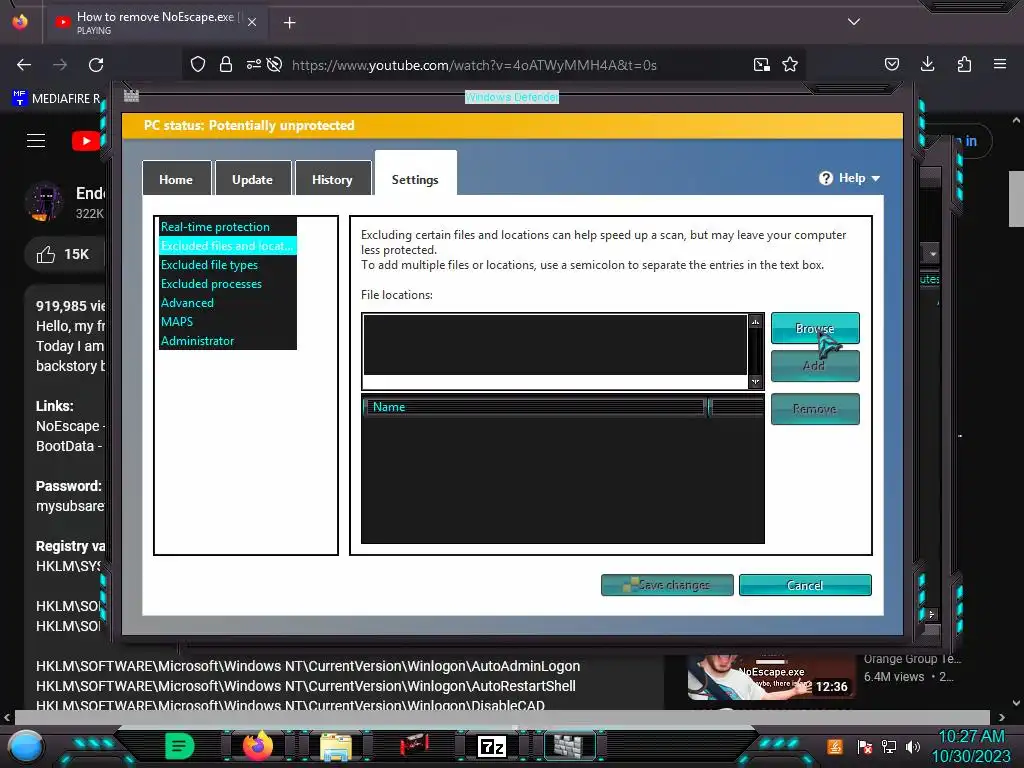Click the Name column header
The height and width of the screenshot is (768, 1024).
point(535,407)
